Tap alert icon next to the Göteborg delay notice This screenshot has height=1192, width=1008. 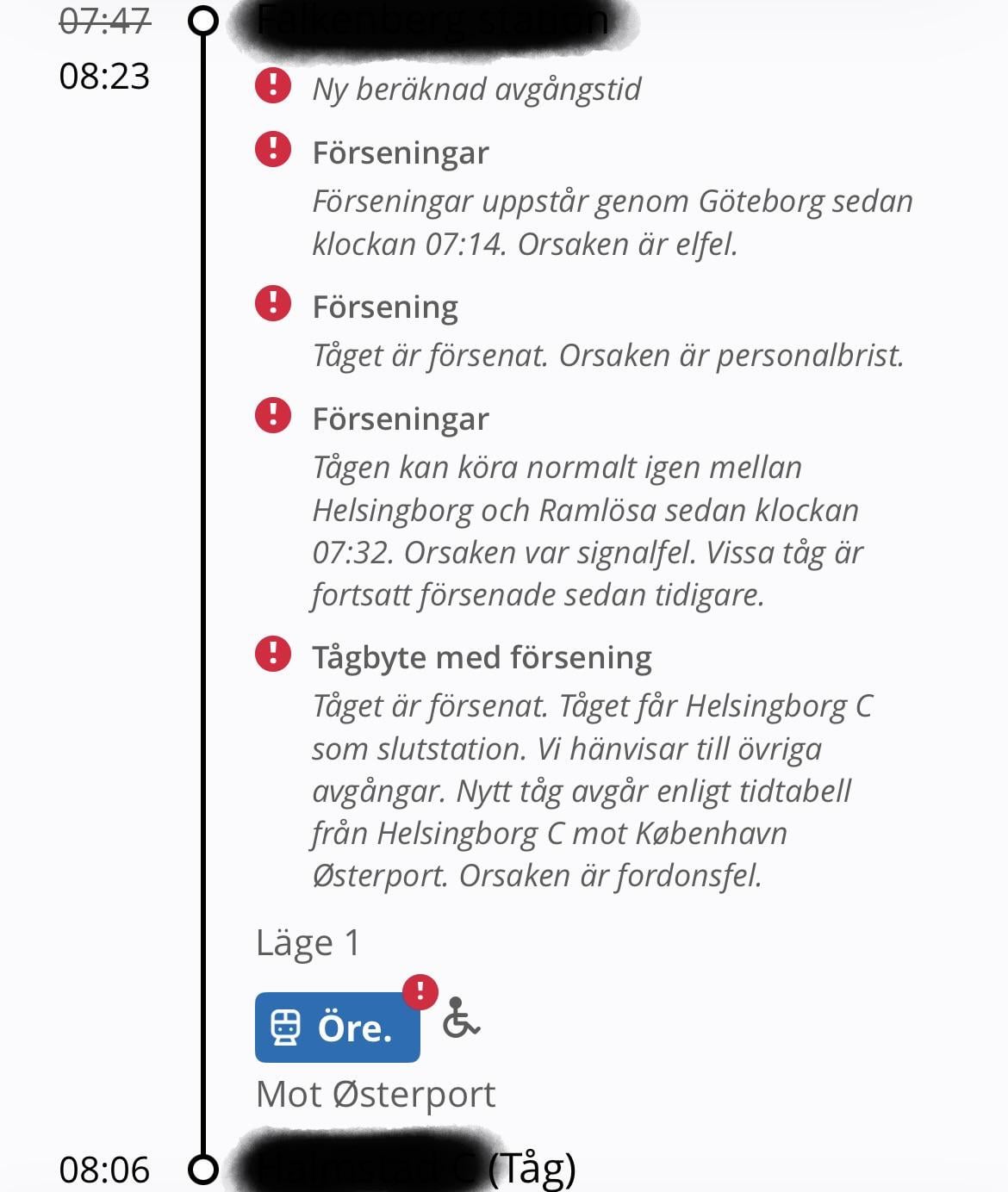point(273,150)
